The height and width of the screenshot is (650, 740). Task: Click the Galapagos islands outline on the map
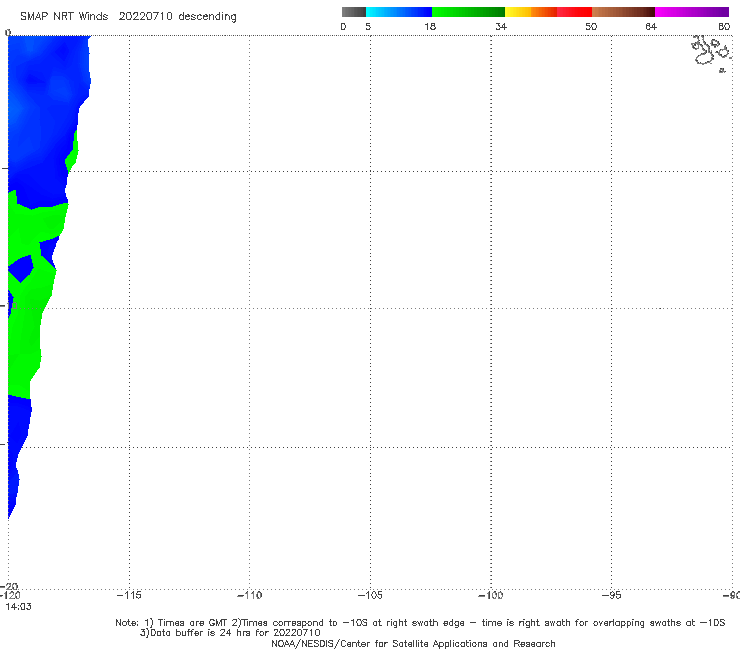711,53
